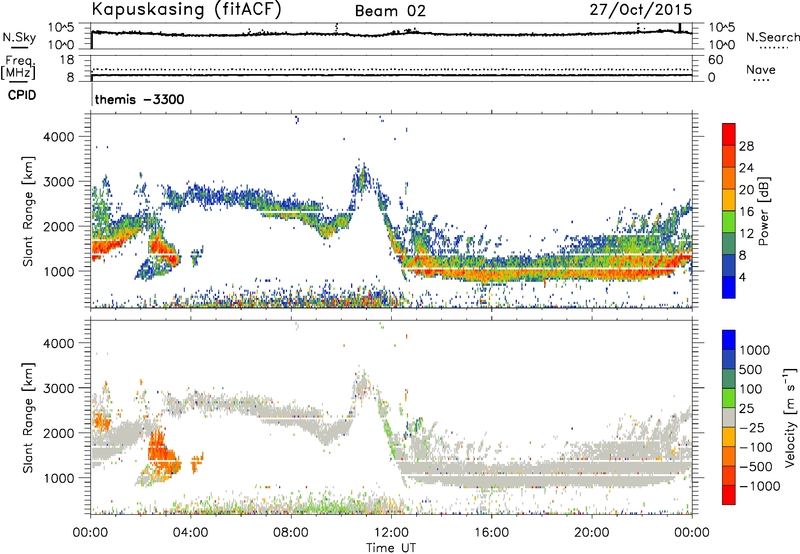Click the 'N.Search' legend label
Viewport: 800px width, 554px height.
pos(772,37)
